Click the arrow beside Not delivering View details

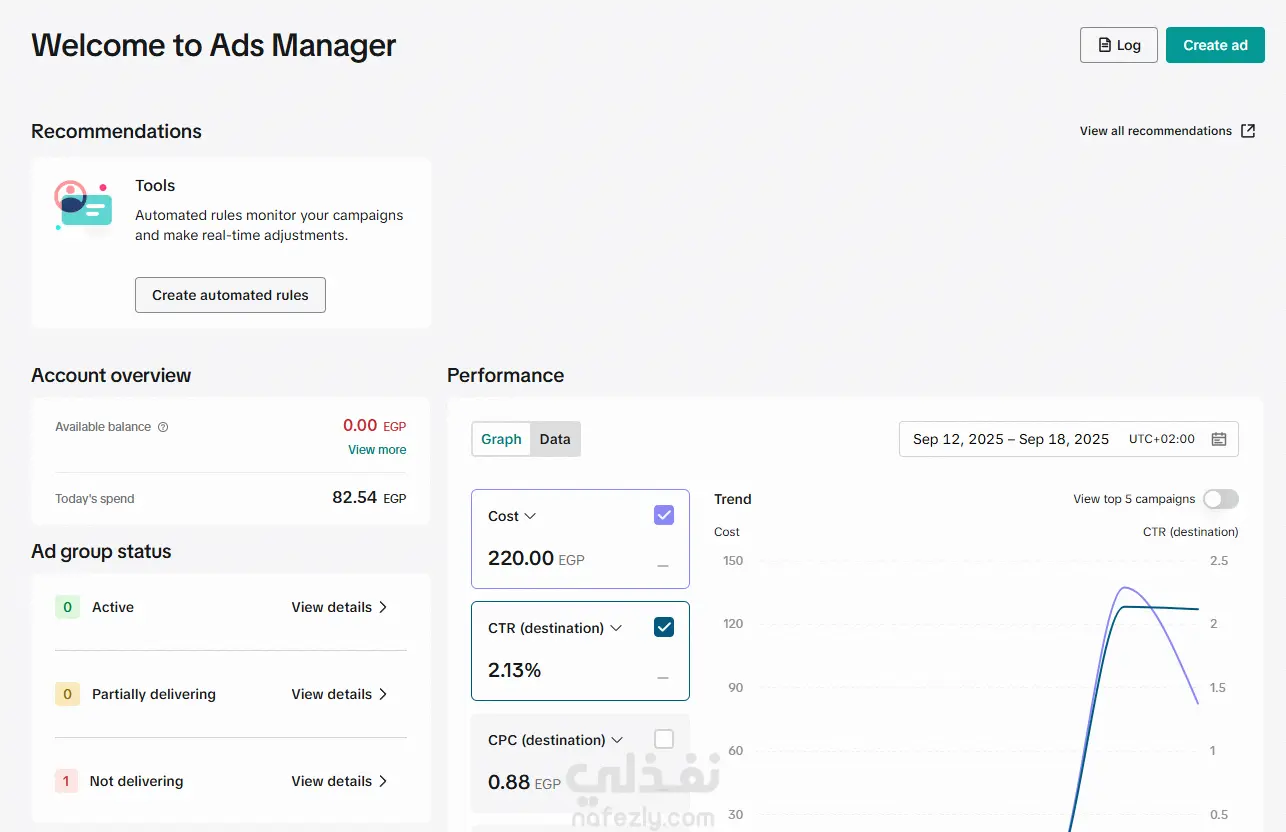383,781
